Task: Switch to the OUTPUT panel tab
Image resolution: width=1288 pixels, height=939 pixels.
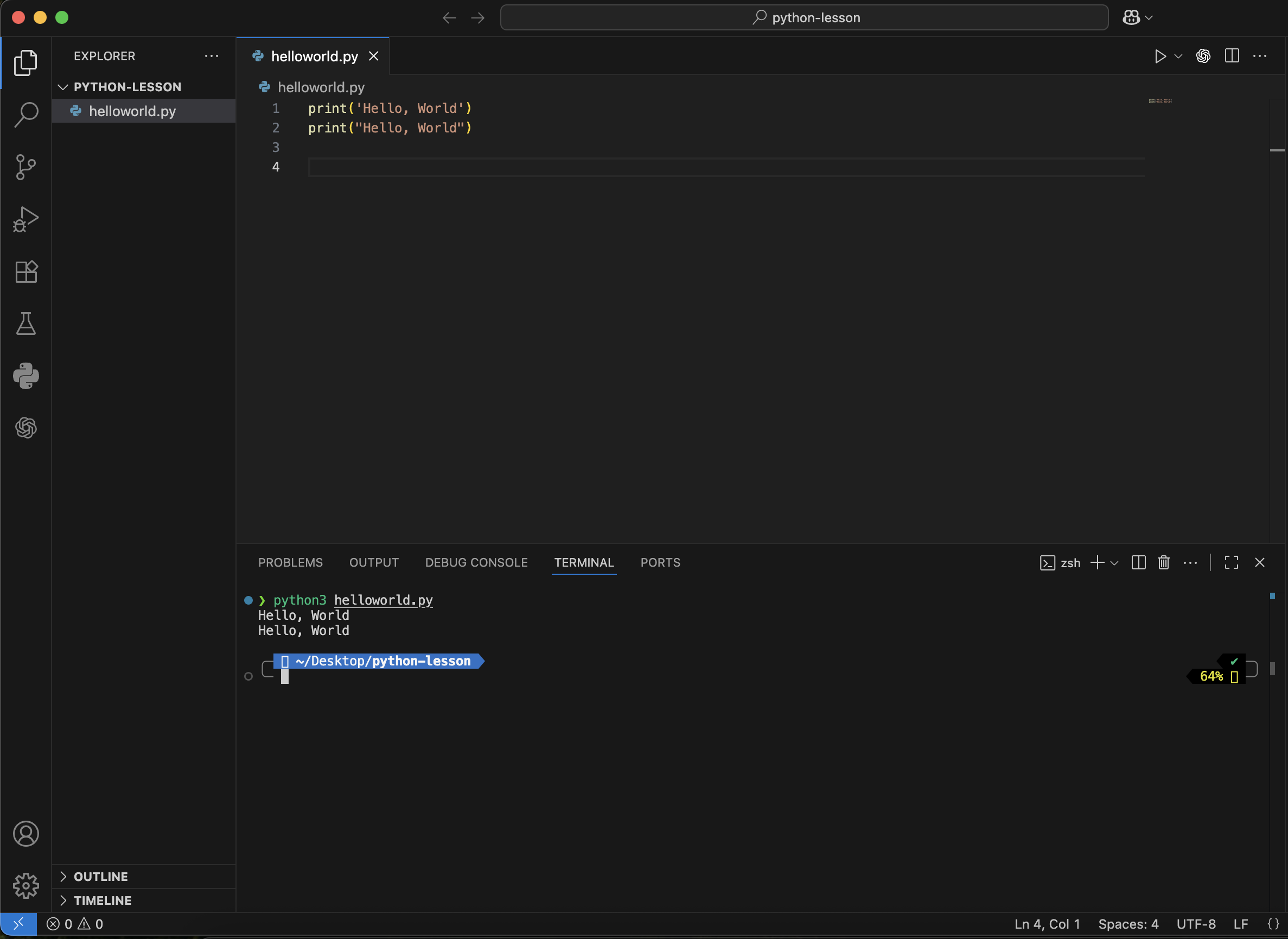Action: point(374,562)
